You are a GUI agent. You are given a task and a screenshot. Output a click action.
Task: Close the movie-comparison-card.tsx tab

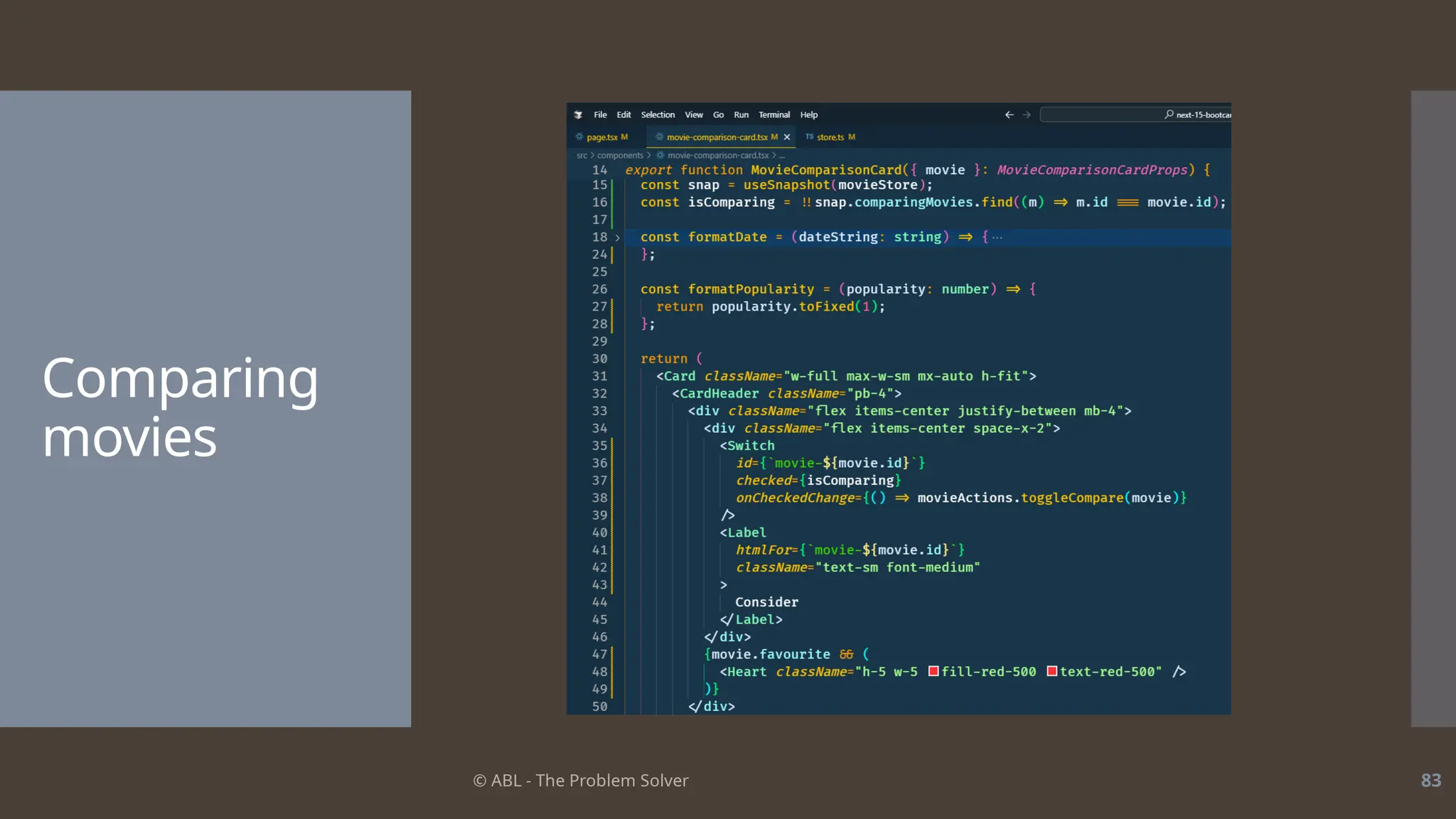tap(787, 137)
